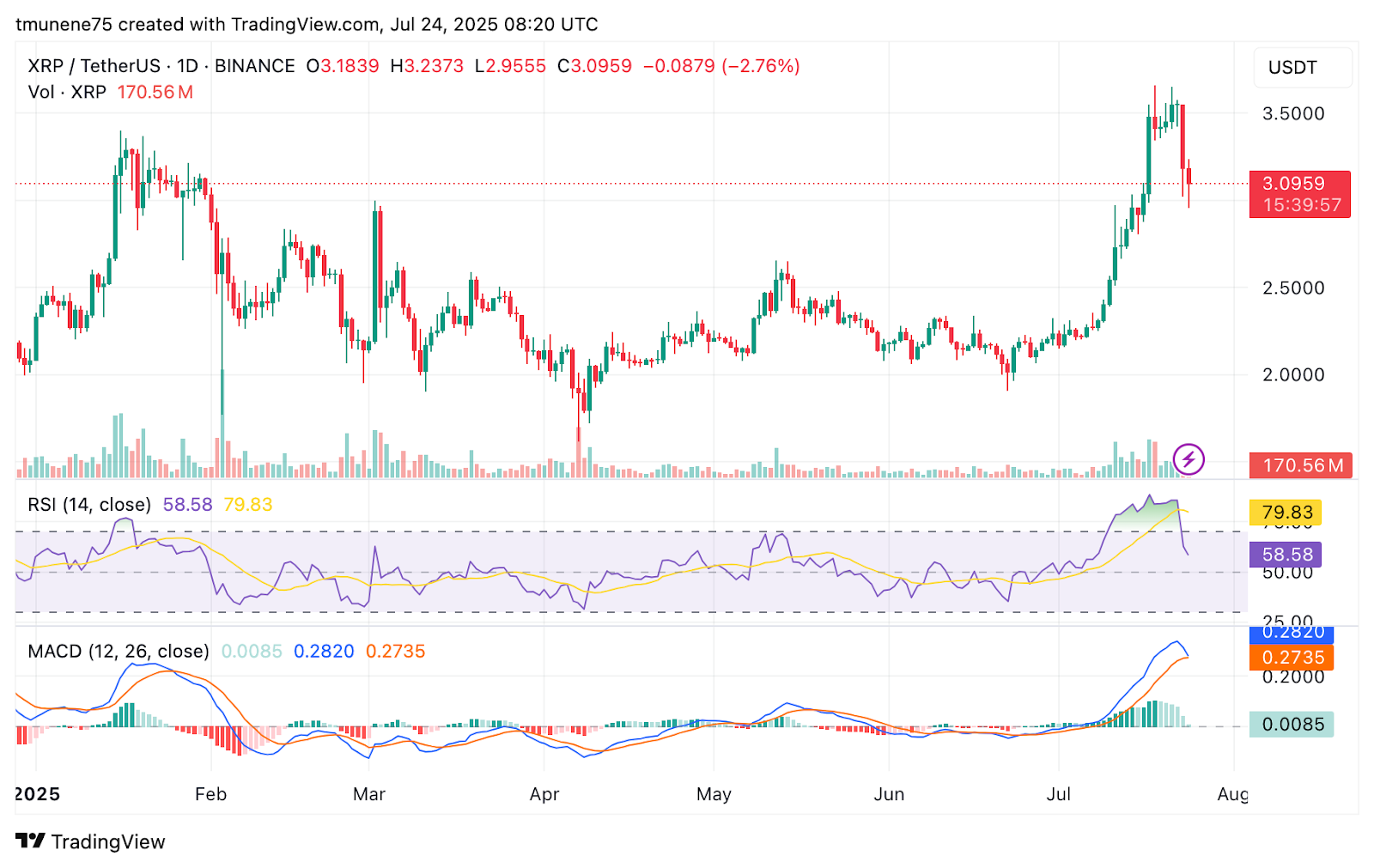1374x868 pixels.
Task: Click MACD legend value 0.2735
Action: tap(395, 652)
